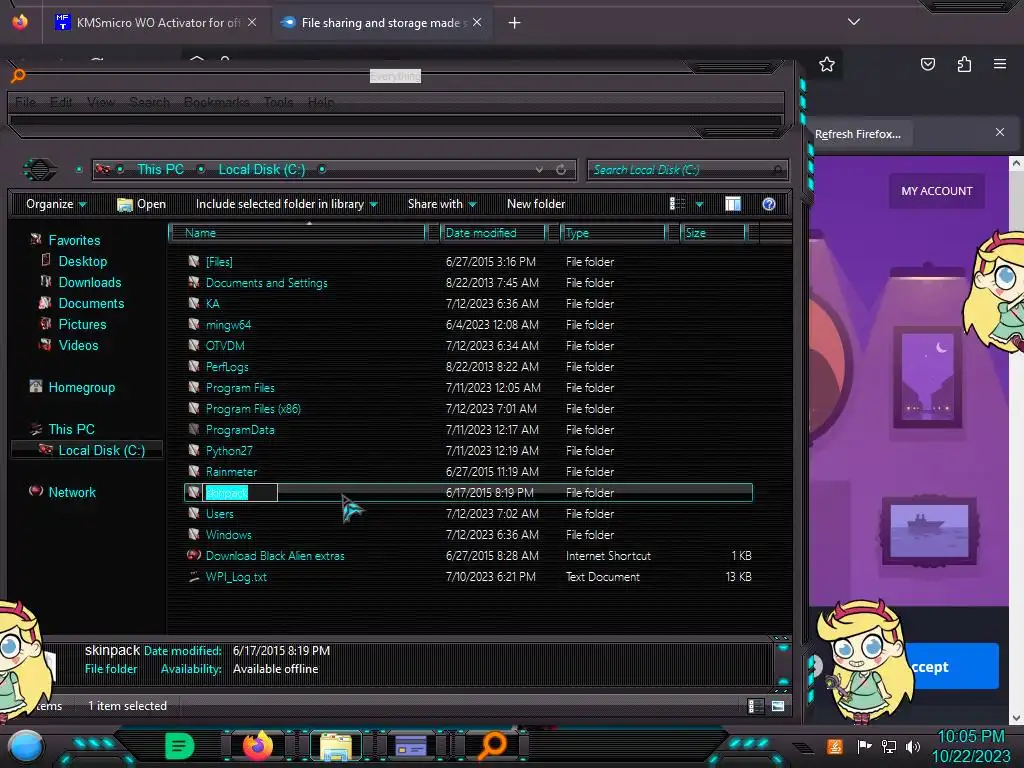The image size is (1024, 768).
Task: Open the Download Black Alien extras shortcut
Action: click(275, 556)
